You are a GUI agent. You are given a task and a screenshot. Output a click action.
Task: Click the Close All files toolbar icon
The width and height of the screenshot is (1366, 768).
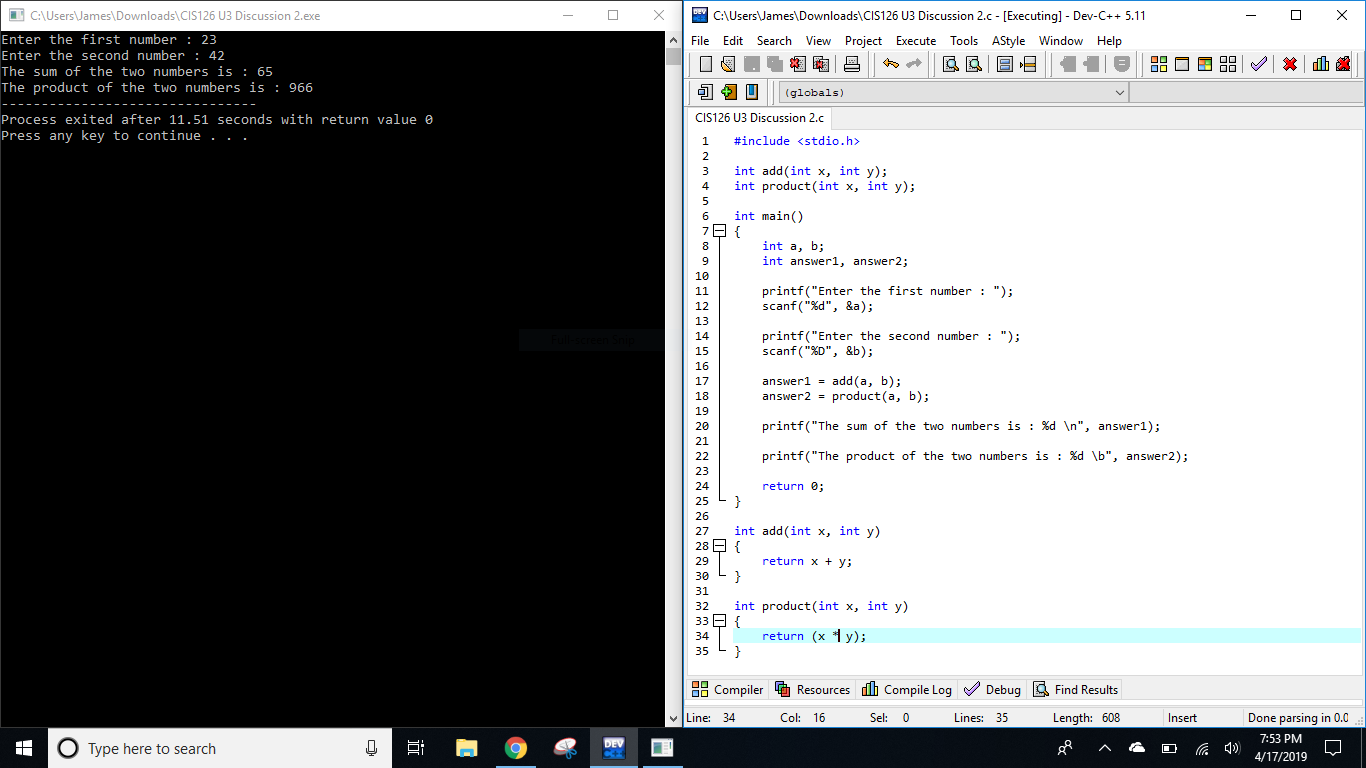(x=821, y=64)
